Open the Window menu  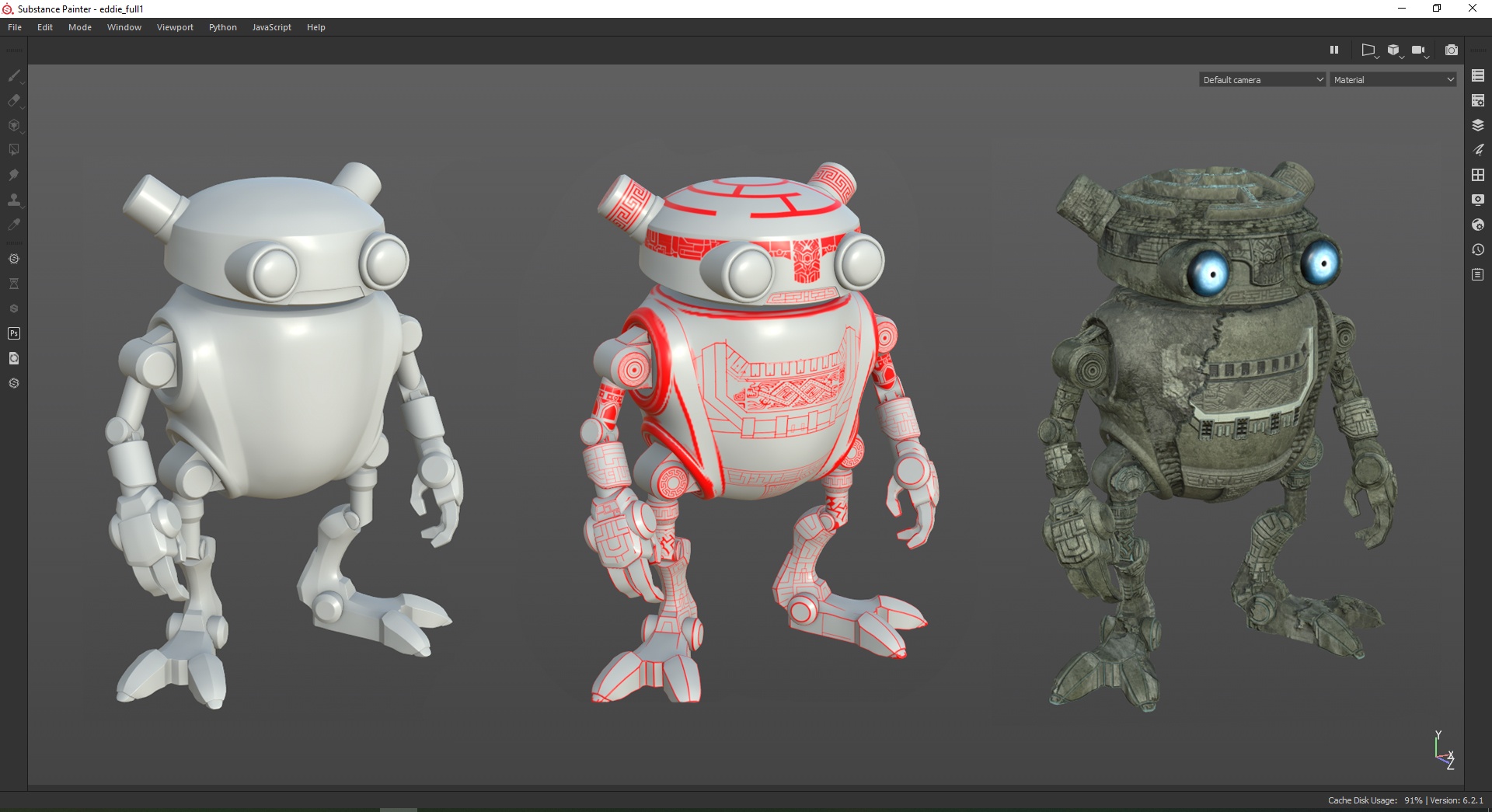[124, 27]
